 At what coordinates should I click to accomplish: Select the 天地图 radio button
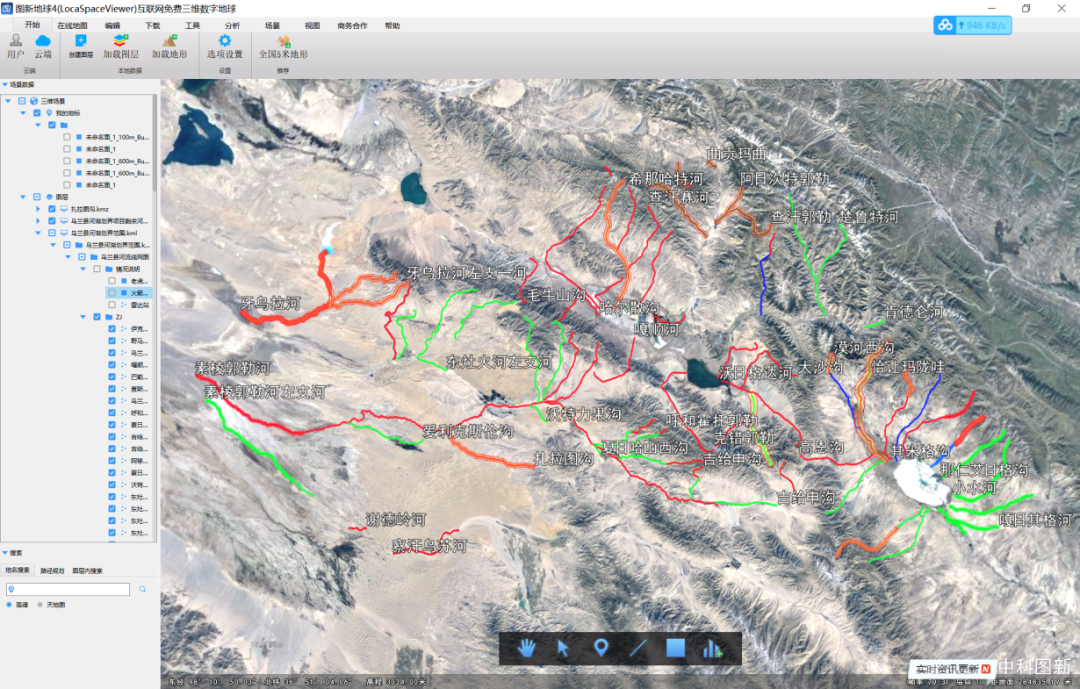click(40, 605)
